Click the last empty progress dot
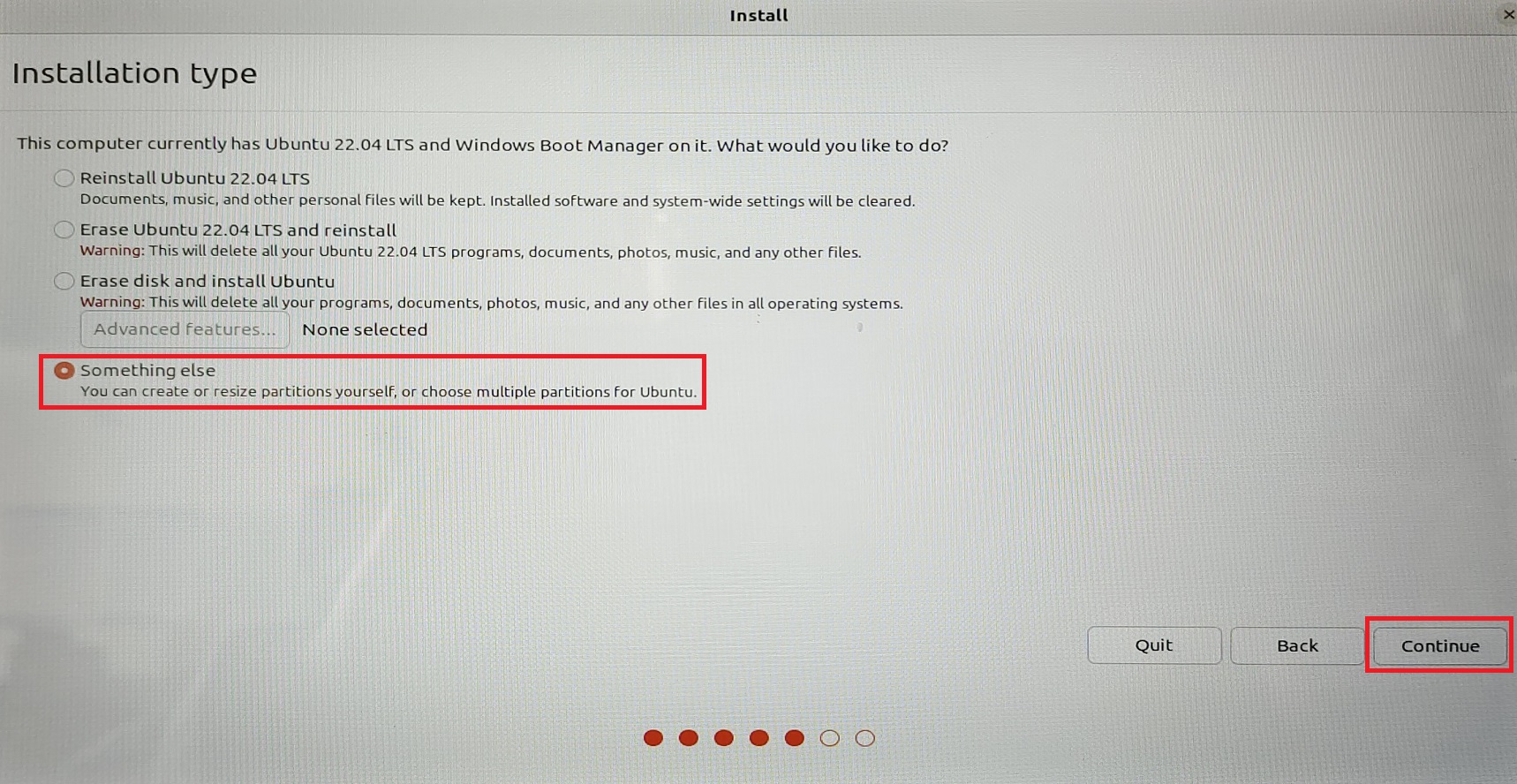1517x784 pixels. [x=865, y=738]
